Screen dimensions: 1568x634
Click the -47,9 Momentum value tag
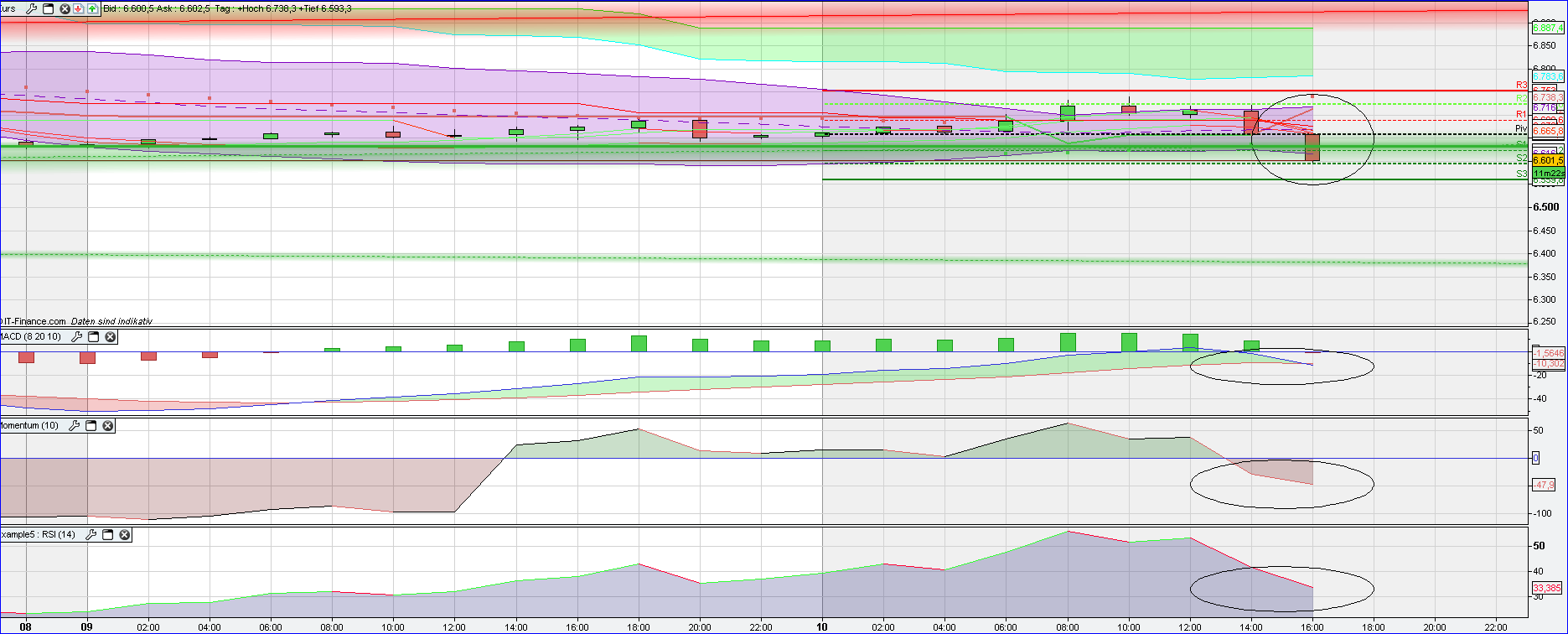point(1544,485)
